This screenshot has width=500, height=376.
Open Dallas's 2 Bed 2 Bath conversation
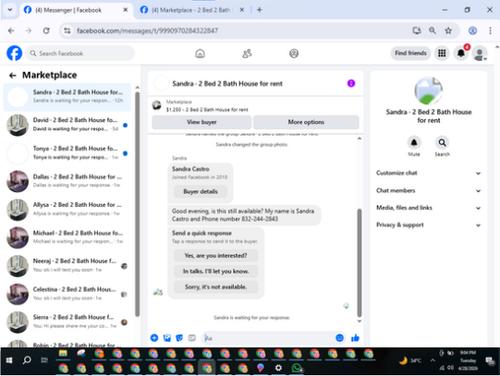(67, 181)
